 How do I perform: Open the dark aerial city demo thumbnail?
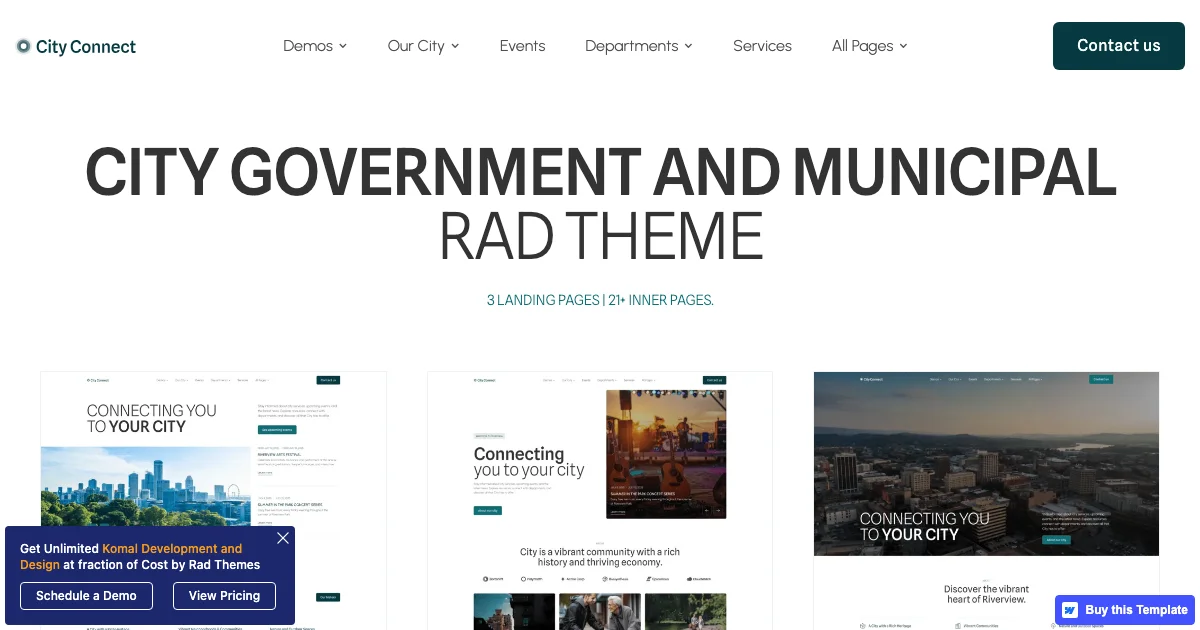click(x=986, y=500)
